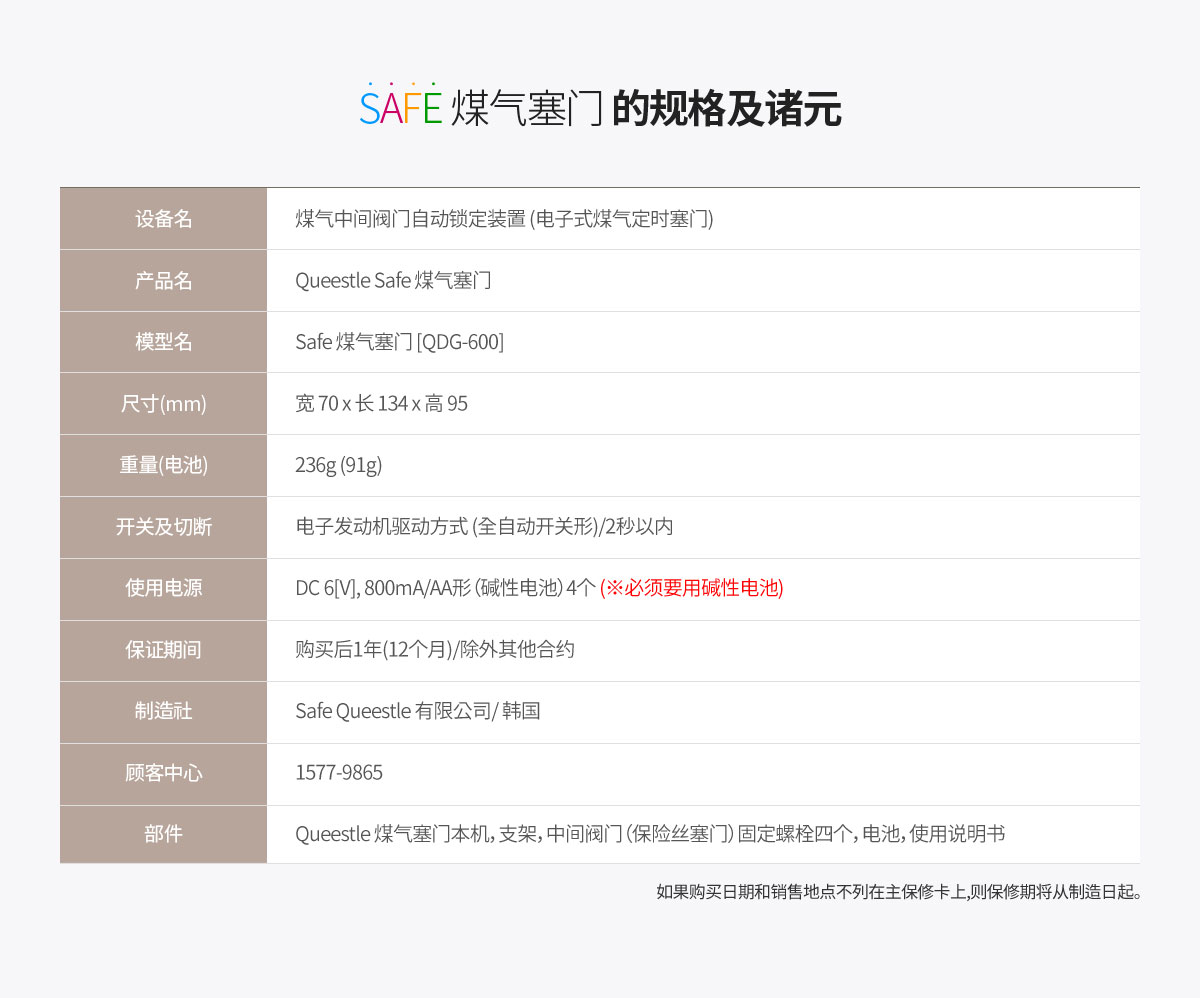Click red note ※必须要用碱性电池
Viewport: 1200px width, 998px height.
(692, 589)
